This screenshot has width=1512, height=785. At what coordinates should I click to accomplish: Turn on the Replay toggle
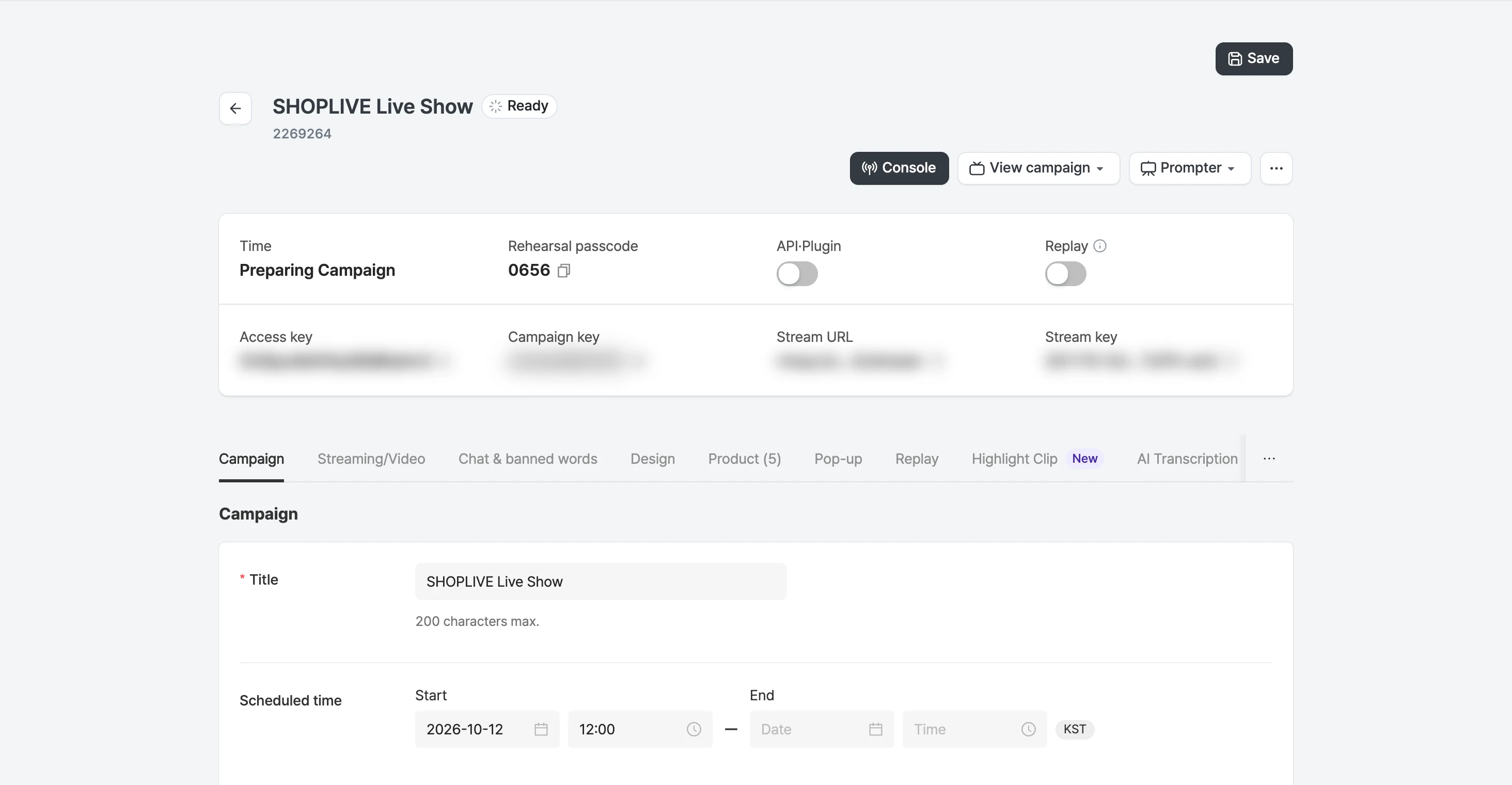coord(1065,274)
